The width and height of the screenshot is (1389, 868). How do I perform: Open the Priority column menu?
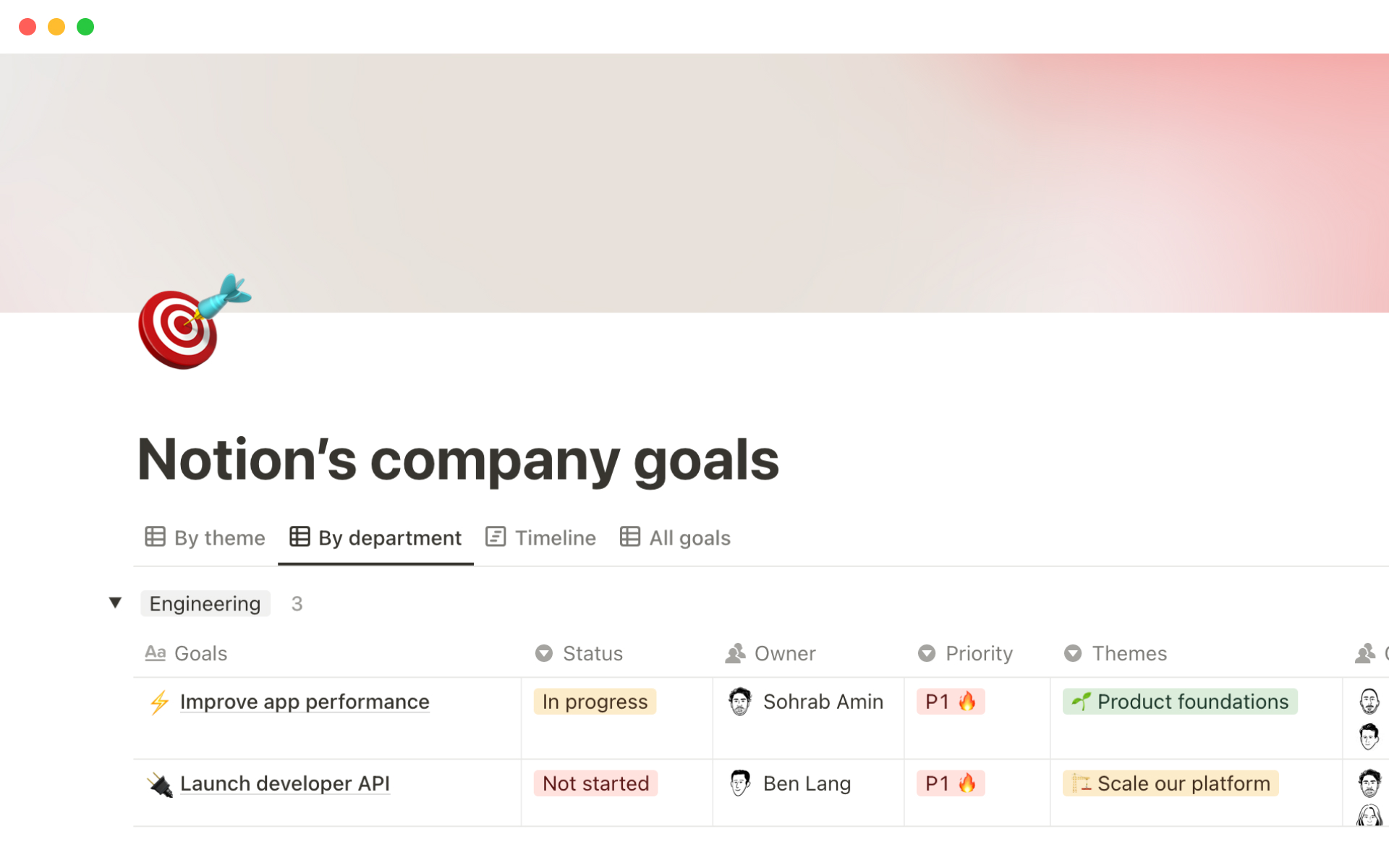[927, 653]
